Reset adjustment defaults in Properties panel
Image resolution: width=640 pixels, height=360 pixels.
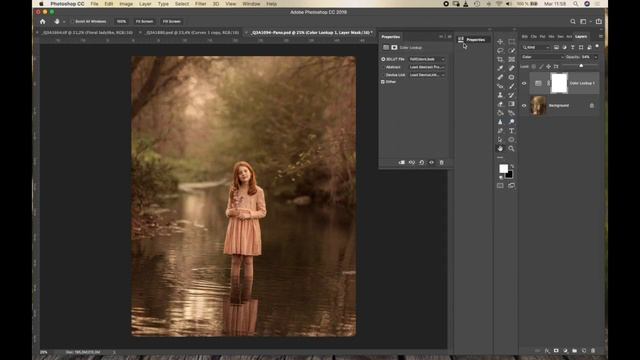click(x=422, y=162)
